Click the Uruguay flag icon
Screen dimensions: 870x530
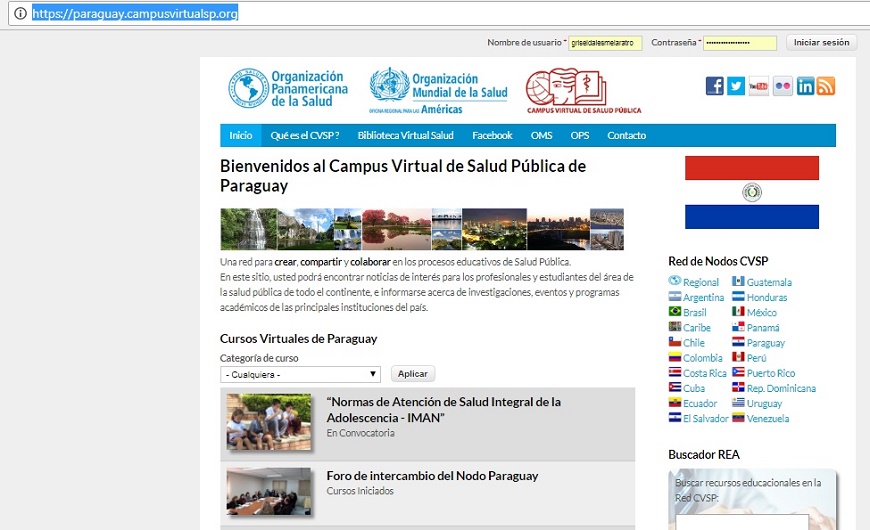[738, 402]
